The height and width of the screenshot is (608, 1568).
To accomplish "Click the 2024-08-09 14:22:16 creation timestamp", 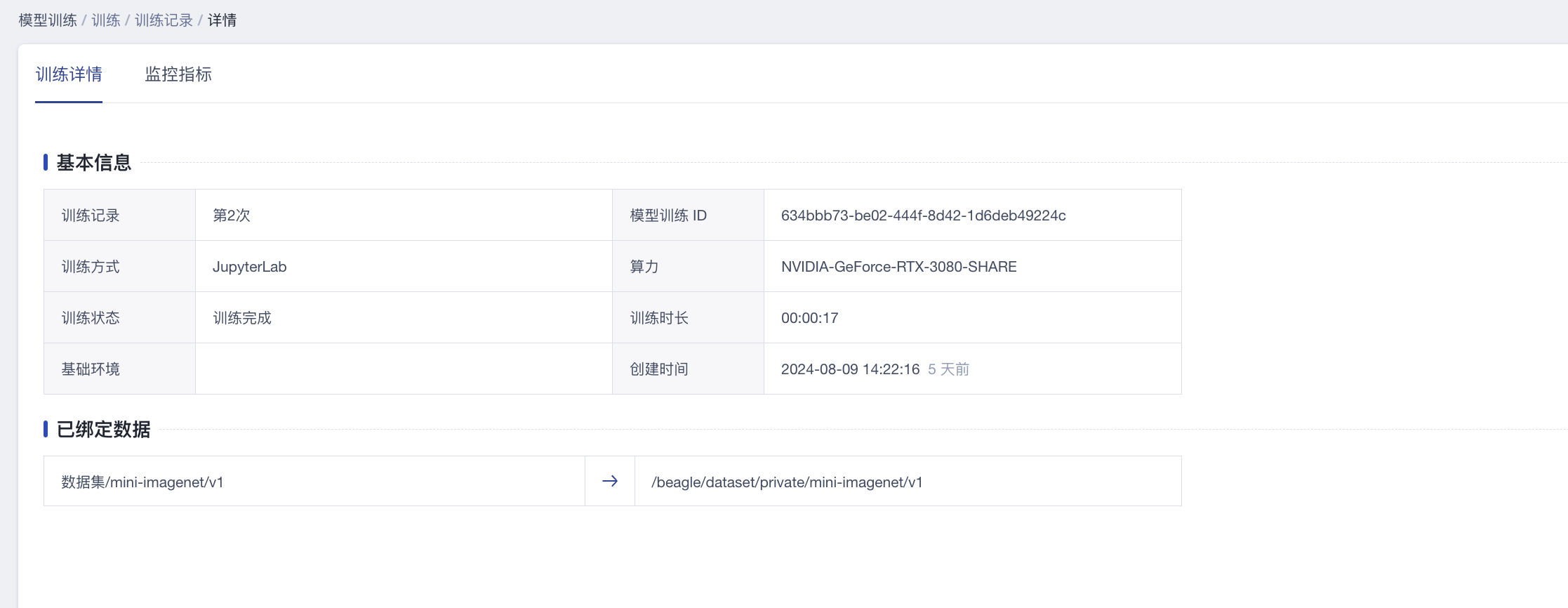I will pyautogui.click(x=850, y=369).
